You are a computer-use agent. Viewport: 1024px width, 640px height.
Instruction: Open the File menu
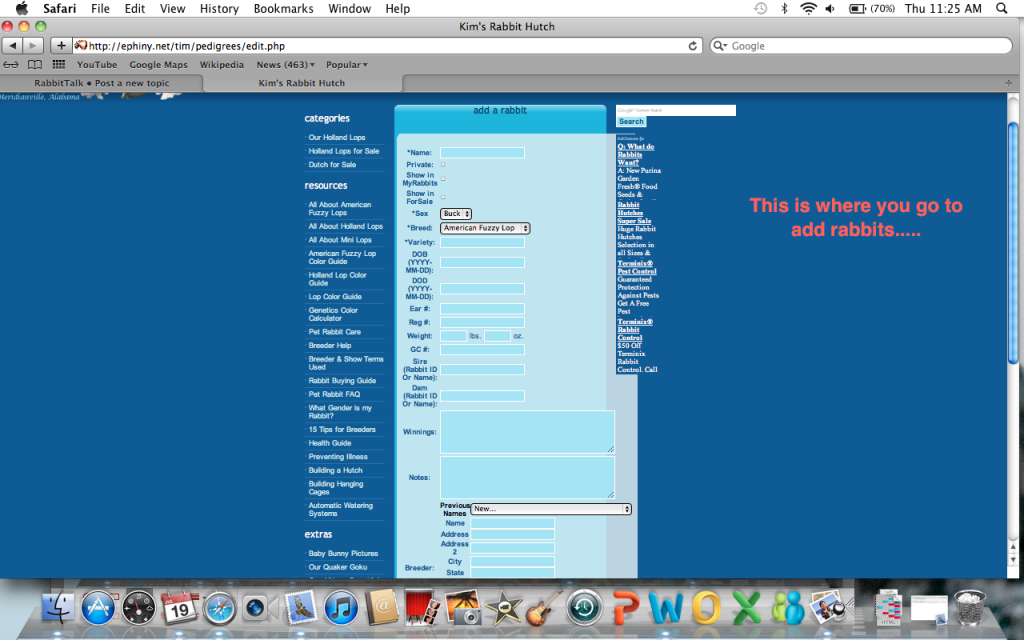tap(100, 8)
